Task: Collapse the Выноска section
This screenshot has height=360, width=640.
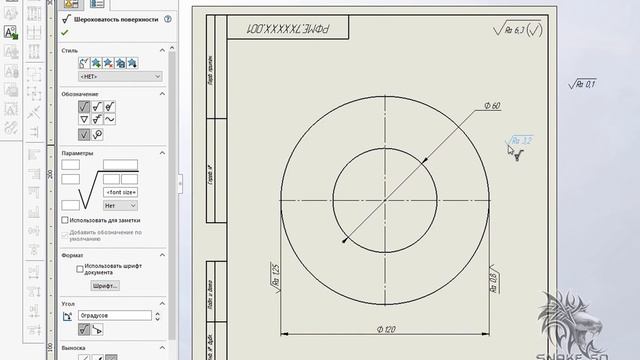Action: click(x=162, y=348)
